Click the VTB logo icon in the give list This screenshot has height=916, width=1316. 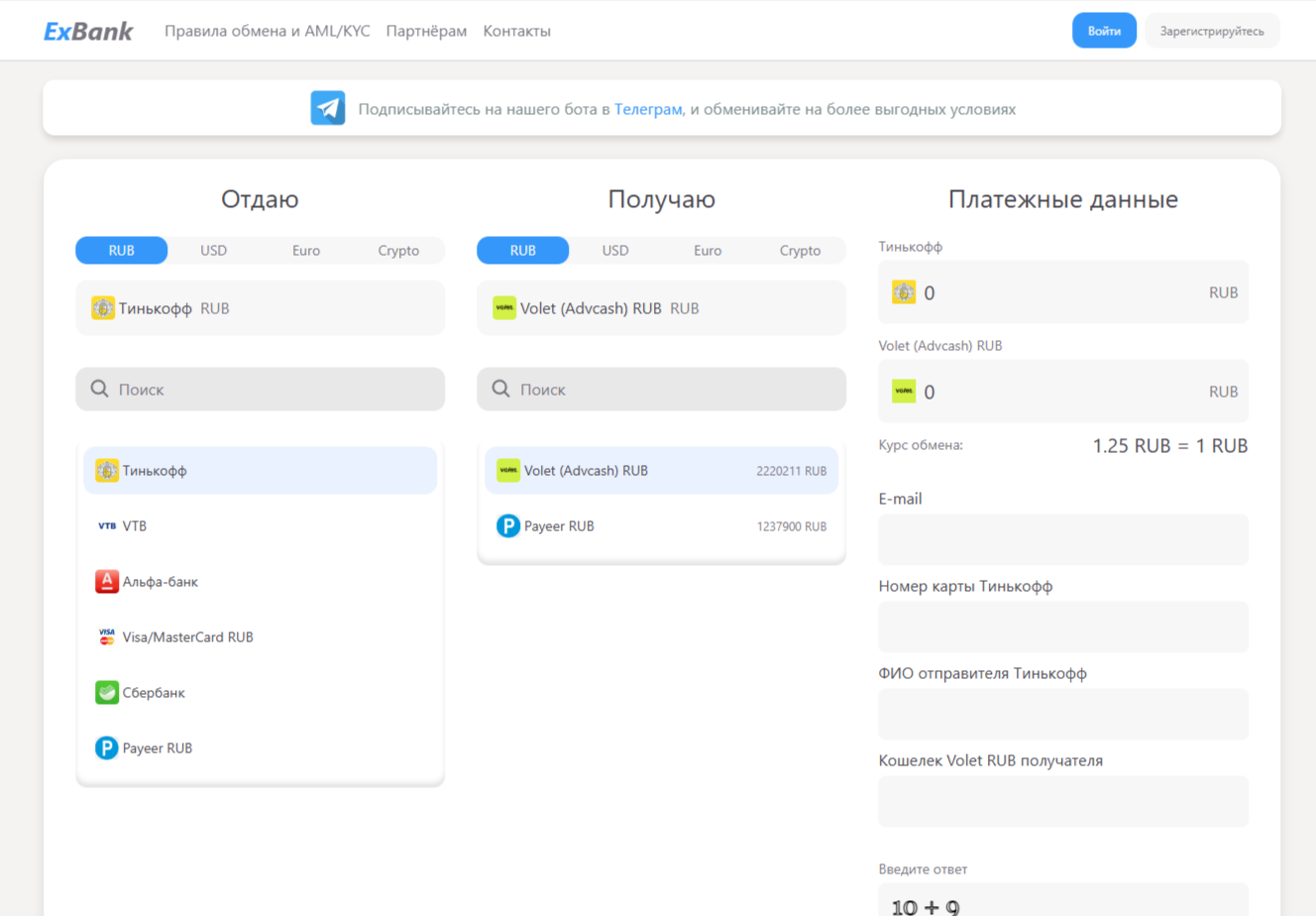(x=107, y=526)
